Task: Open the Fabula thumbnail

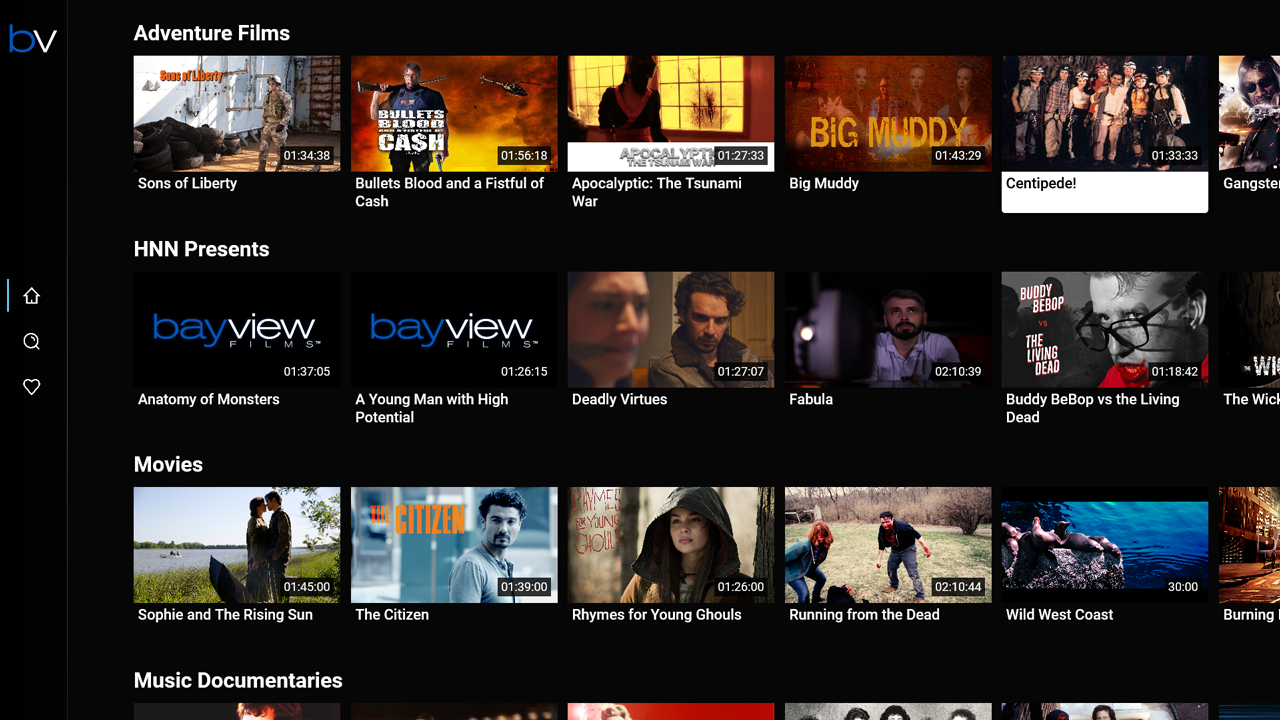Action: click(887, 329)
